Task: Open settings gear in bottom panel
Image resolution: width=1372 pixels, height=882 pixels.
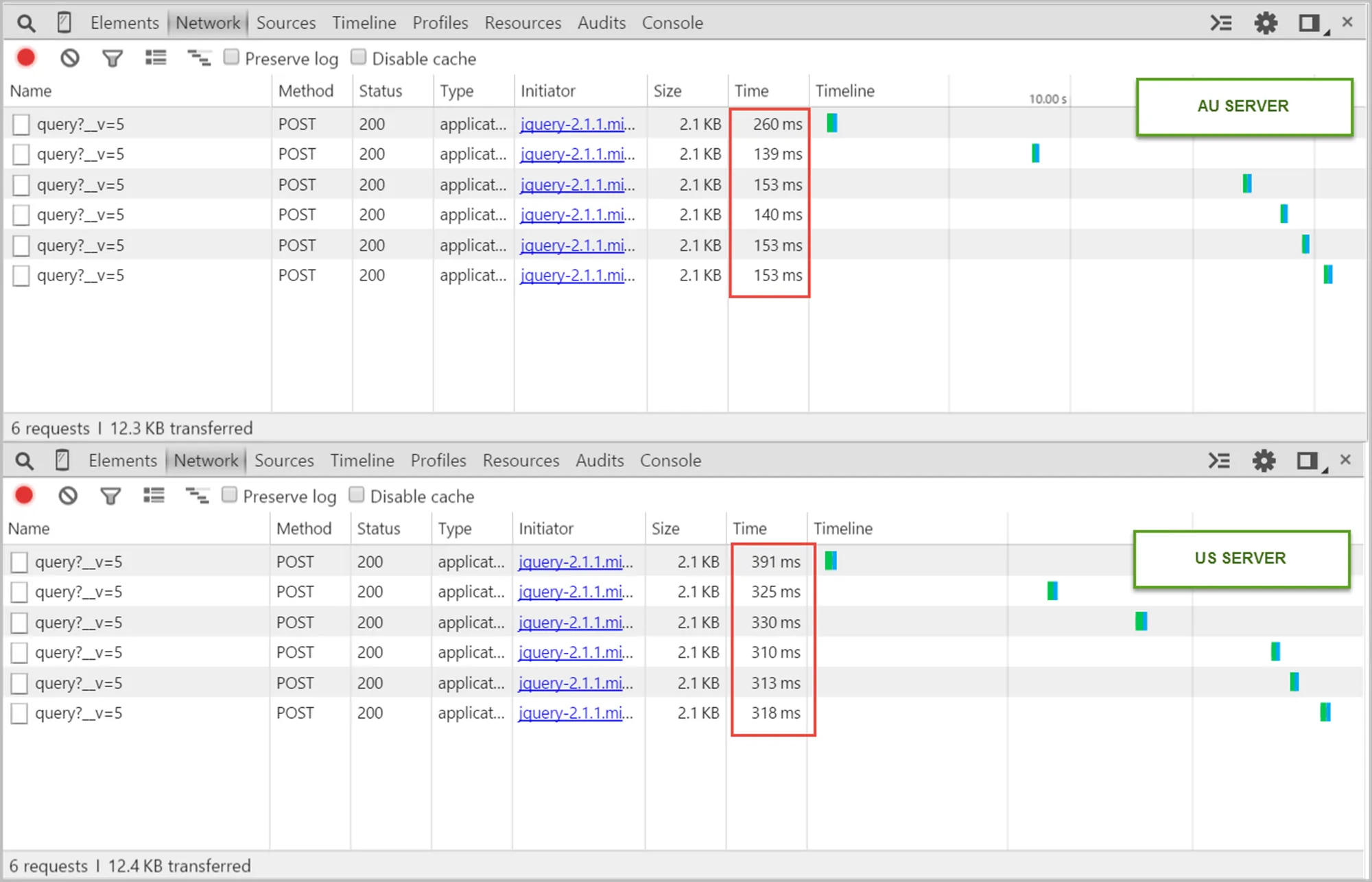Action: pos(1264,460)
